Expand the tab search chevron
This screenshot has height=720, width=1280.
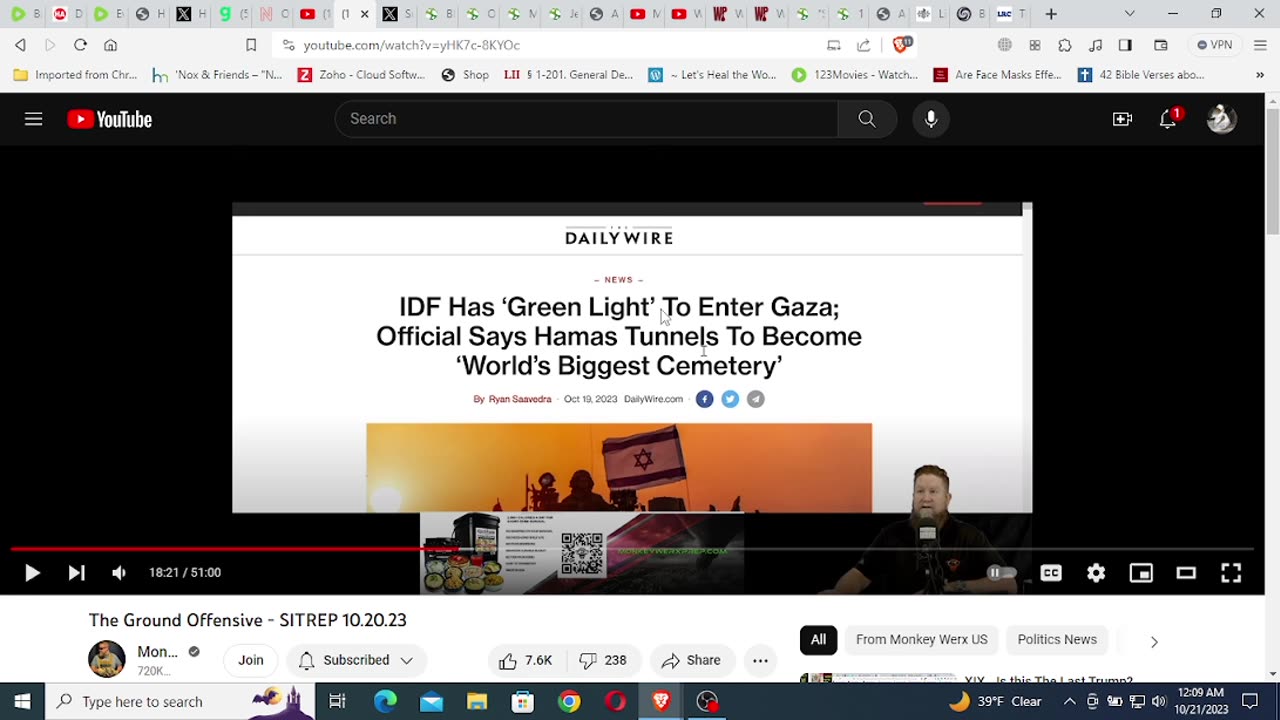[1129, 14]
